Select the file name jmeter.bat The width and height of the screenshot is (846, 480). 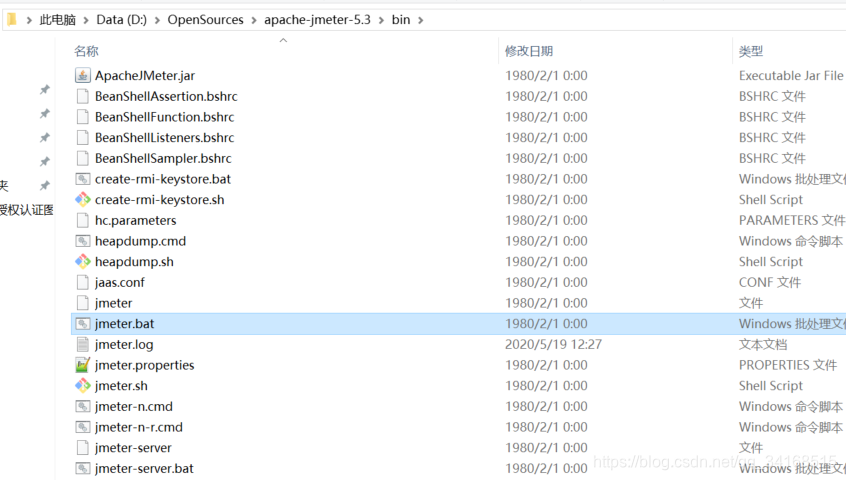coord(124,324)
